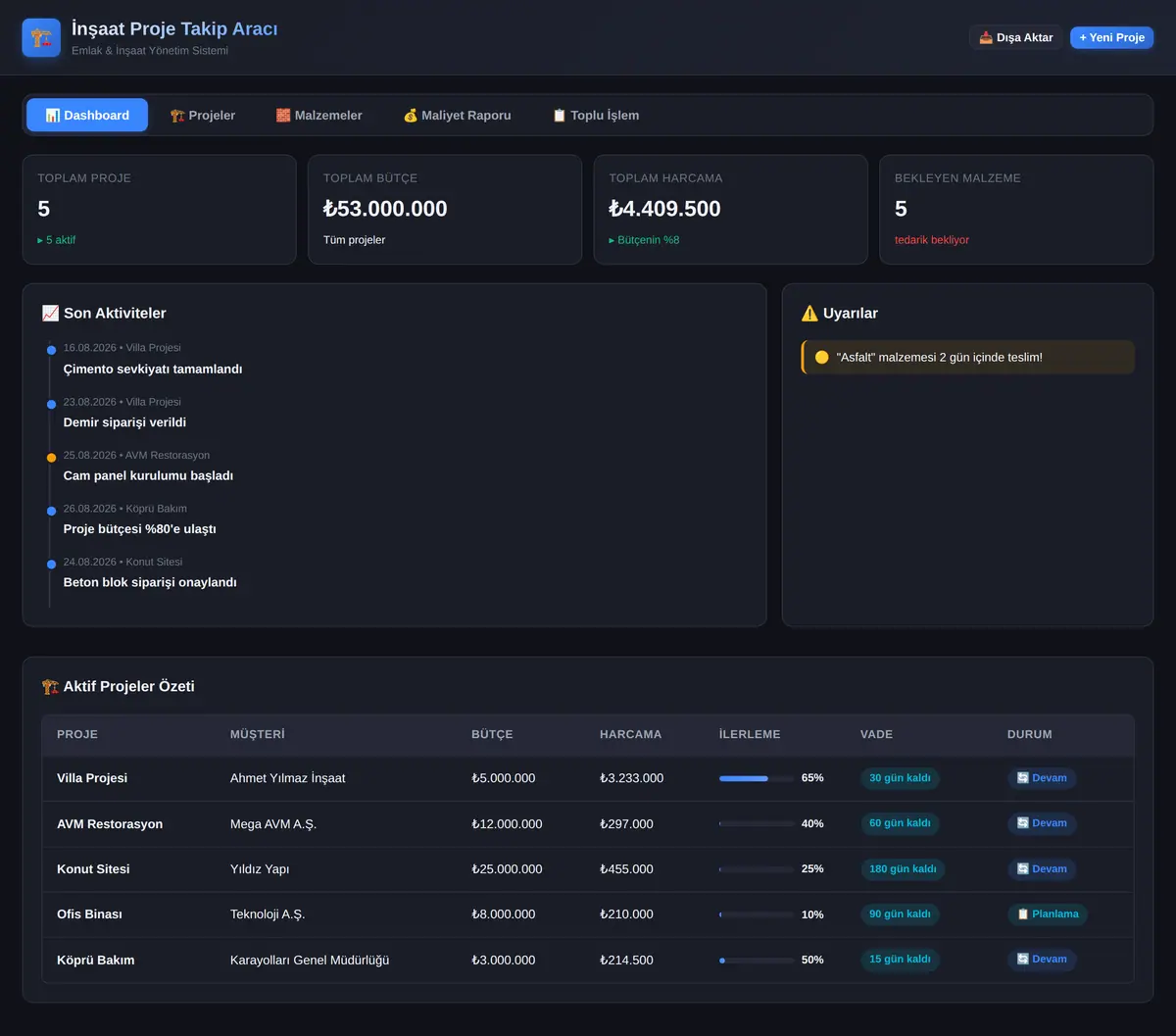The width and height of the screenshot is (1176, 1036).
Task: Click the Planlama status badge for Ofis Binası
Action: 1048,914
